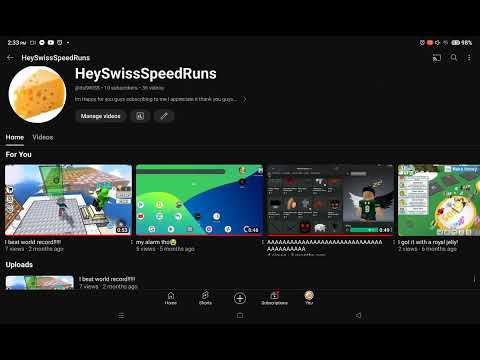The image size is (480, 360).
Task: Tap the cheese channel avatar
Action: pyautogui.click(x=37, y=94)
